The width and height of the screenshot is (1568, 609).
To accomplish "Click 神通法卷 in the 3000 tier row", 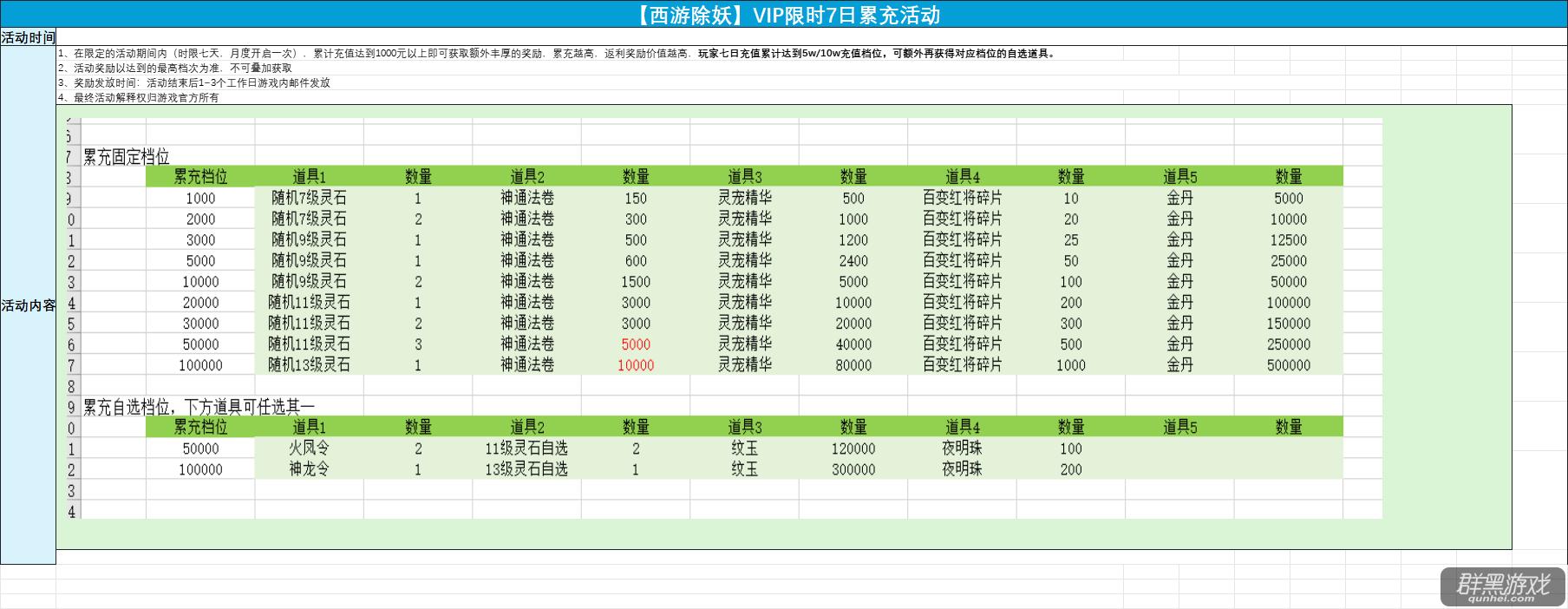I will [527, 239].
